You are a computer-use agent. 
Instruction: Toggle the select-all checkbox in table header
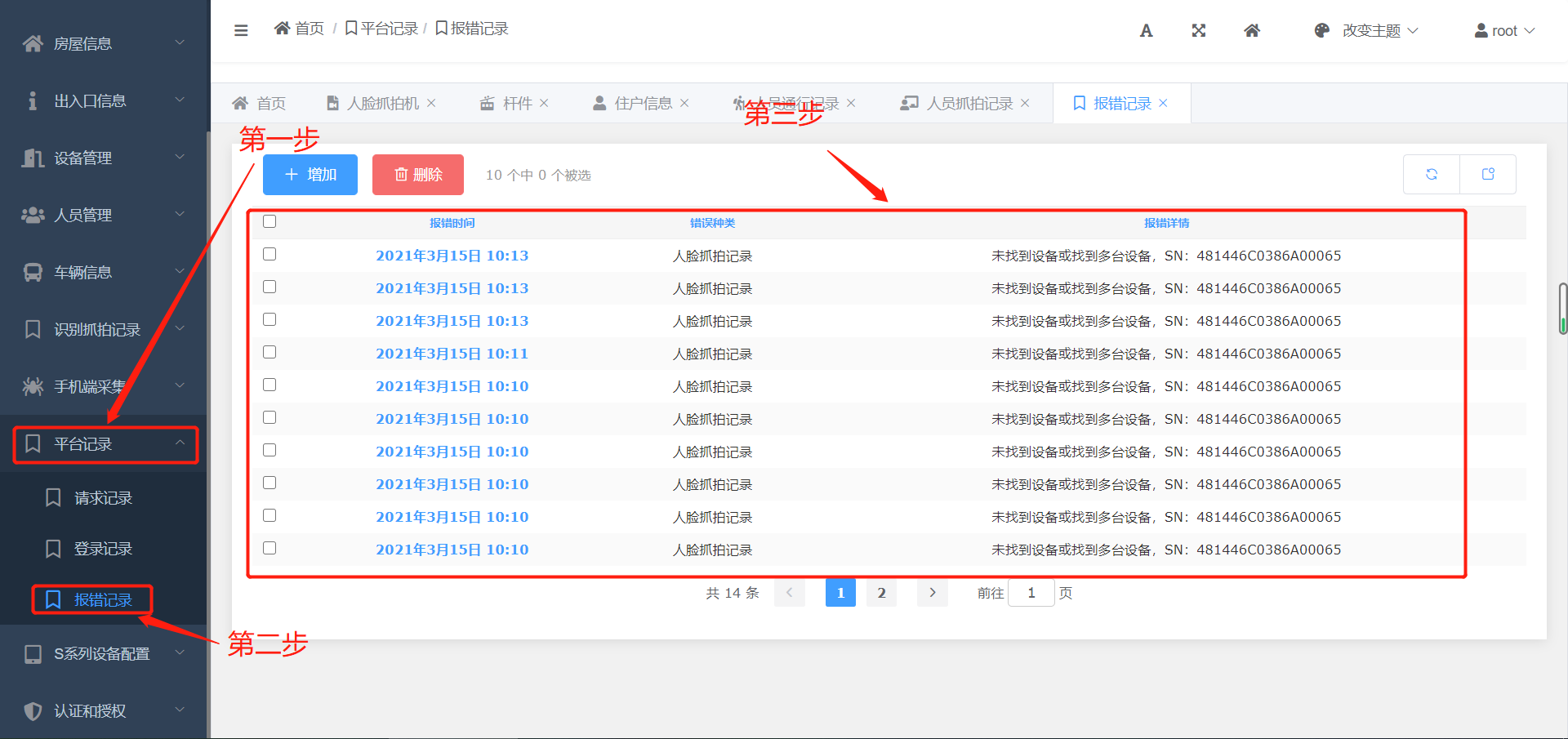[x=269, y=221]
